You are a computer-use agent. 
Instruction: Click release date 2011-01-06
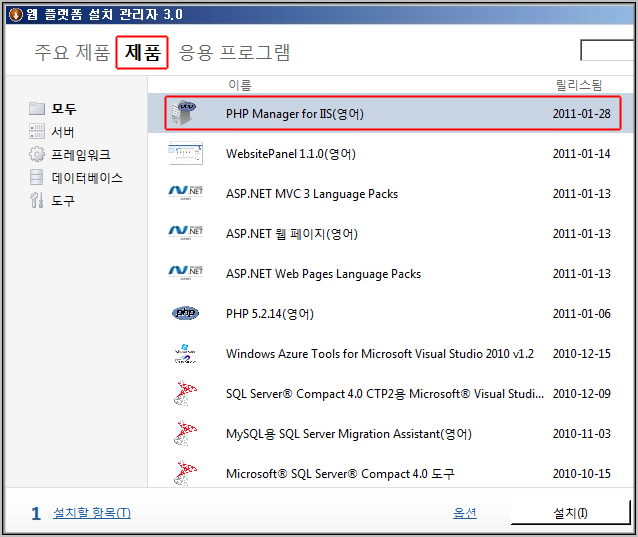(x=581, y=313)
